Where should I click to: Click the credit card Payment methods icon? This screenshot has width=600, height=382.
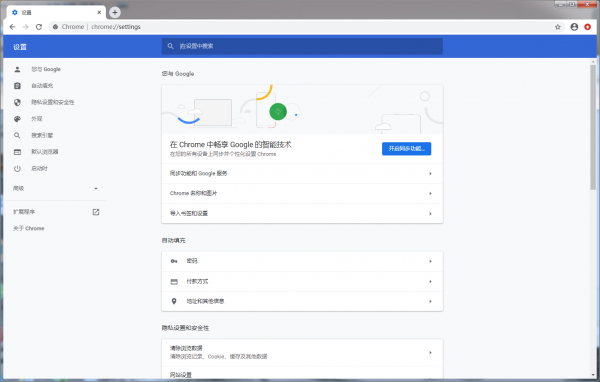point(174,281)
